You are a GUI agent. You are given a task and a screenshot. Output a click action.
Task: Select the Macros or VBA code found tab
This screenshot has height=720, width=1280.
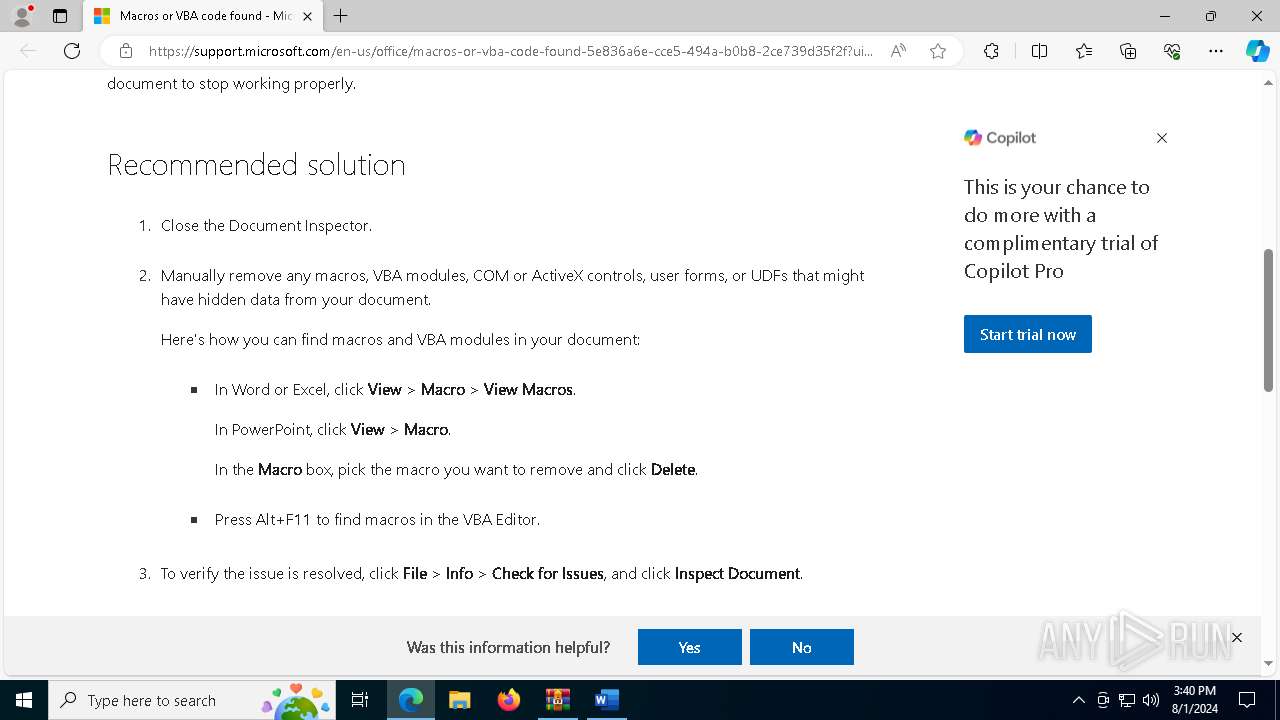click(202, 16)
